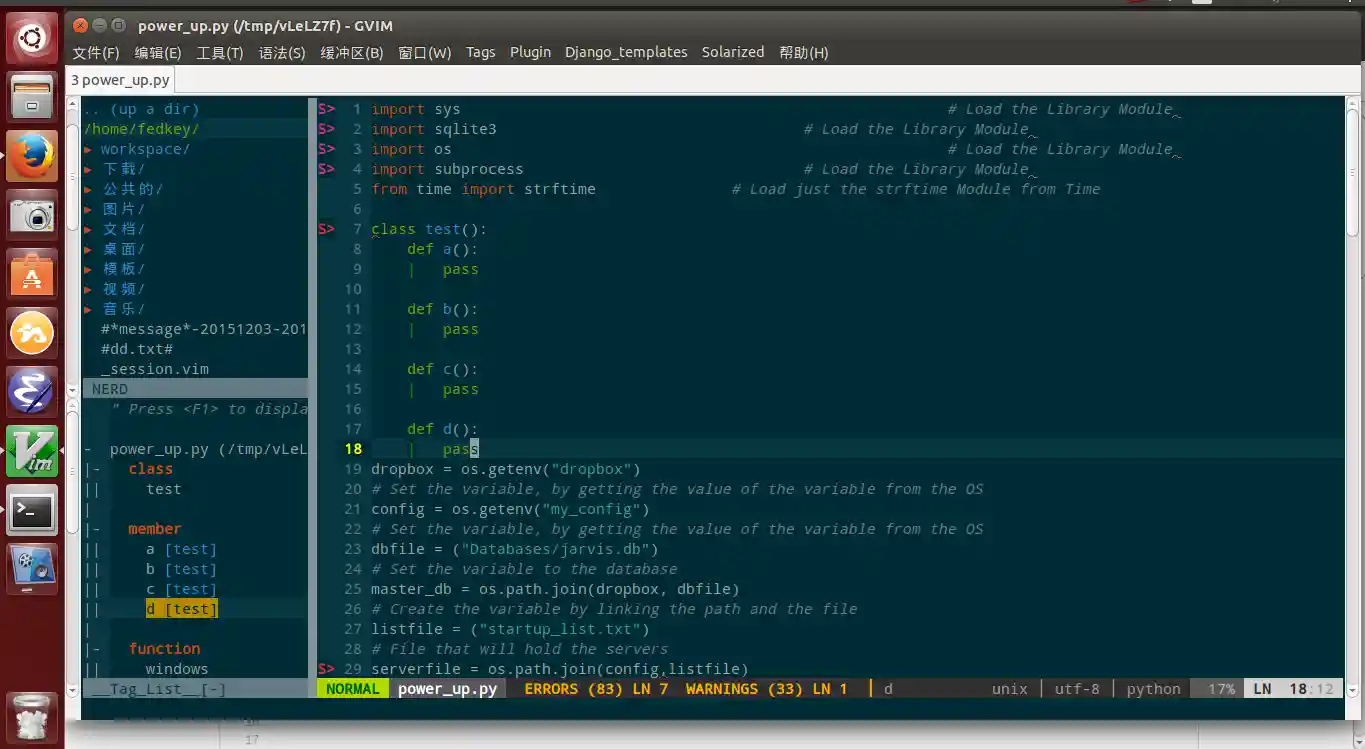Switch to the power_up.py tab
The height and width of the screenshot is (749, 1365).
click(x=120, y=80)
